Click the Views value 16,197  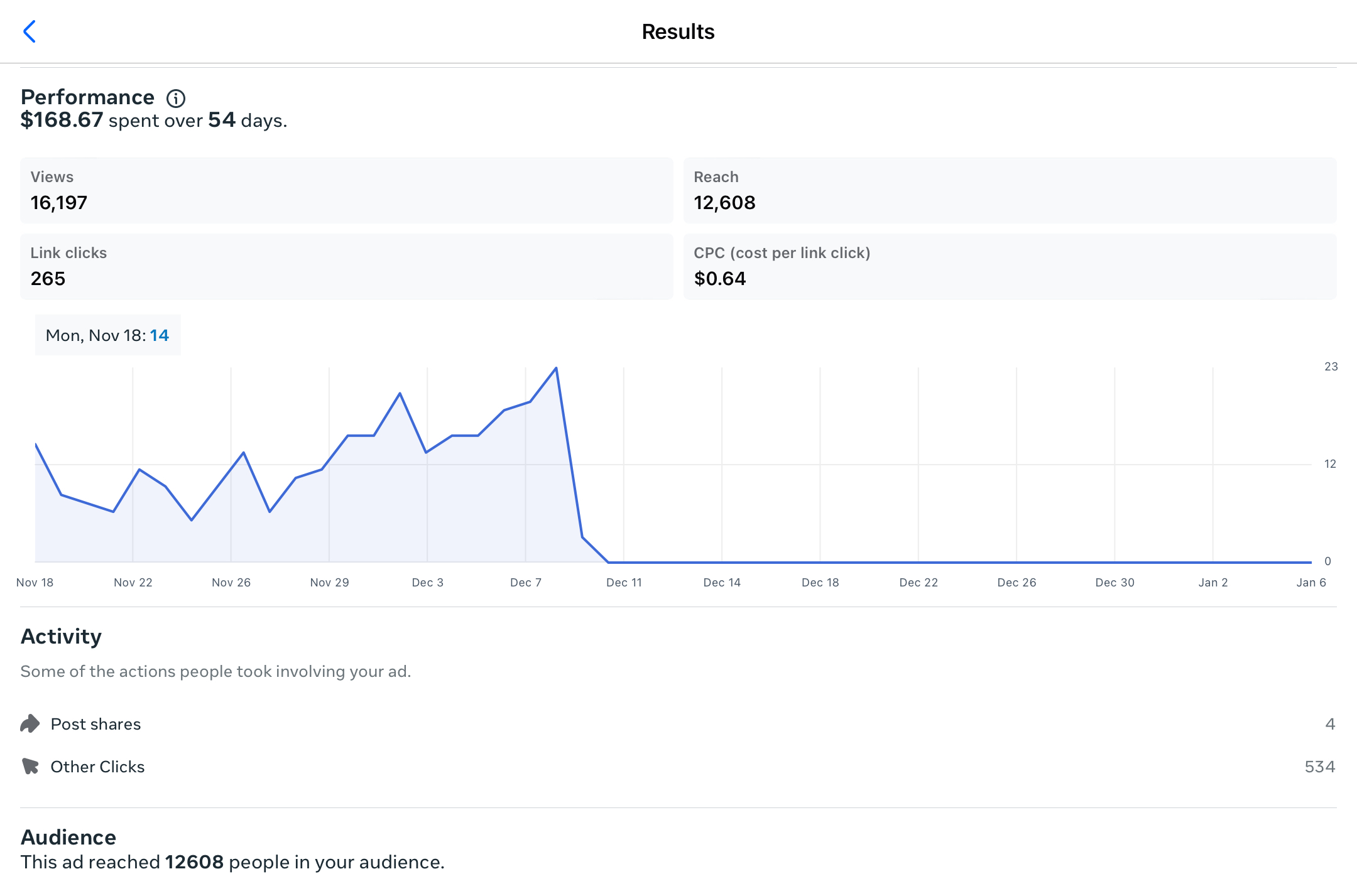click(x=59, y=203)
